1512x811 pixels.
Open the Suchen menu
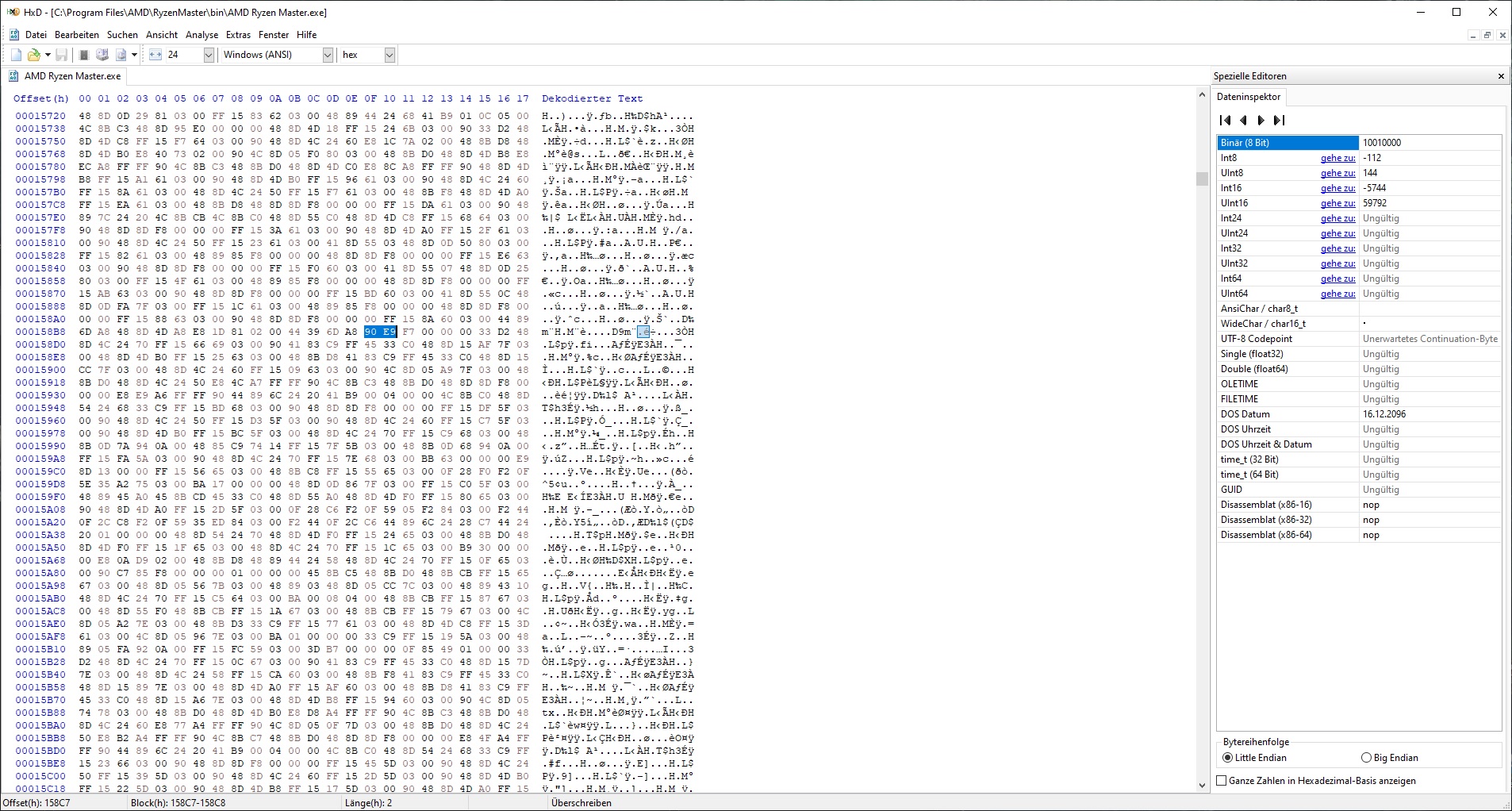click(122, 35)
